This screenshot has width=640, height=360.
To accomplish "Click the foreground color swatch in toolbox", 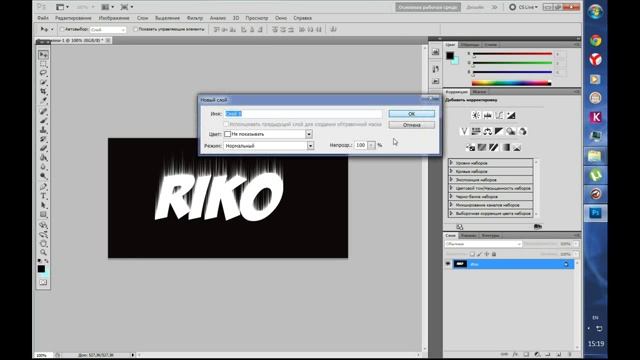I will pyautogui.click(x=41, y=269).
